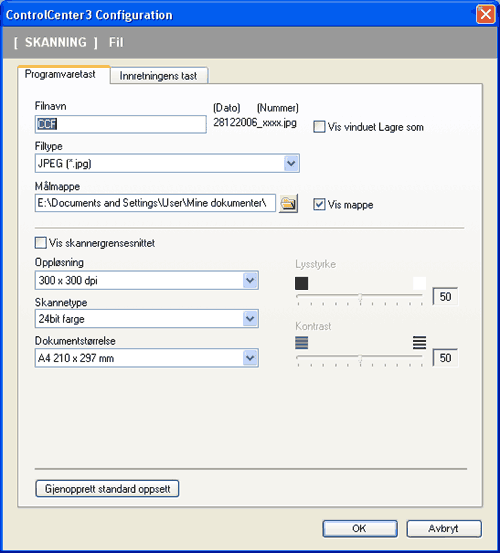Uncheck the Vis mappe checkbox
Screen dimensions: 500x553
pyautogui.click(x=319, y=204)
